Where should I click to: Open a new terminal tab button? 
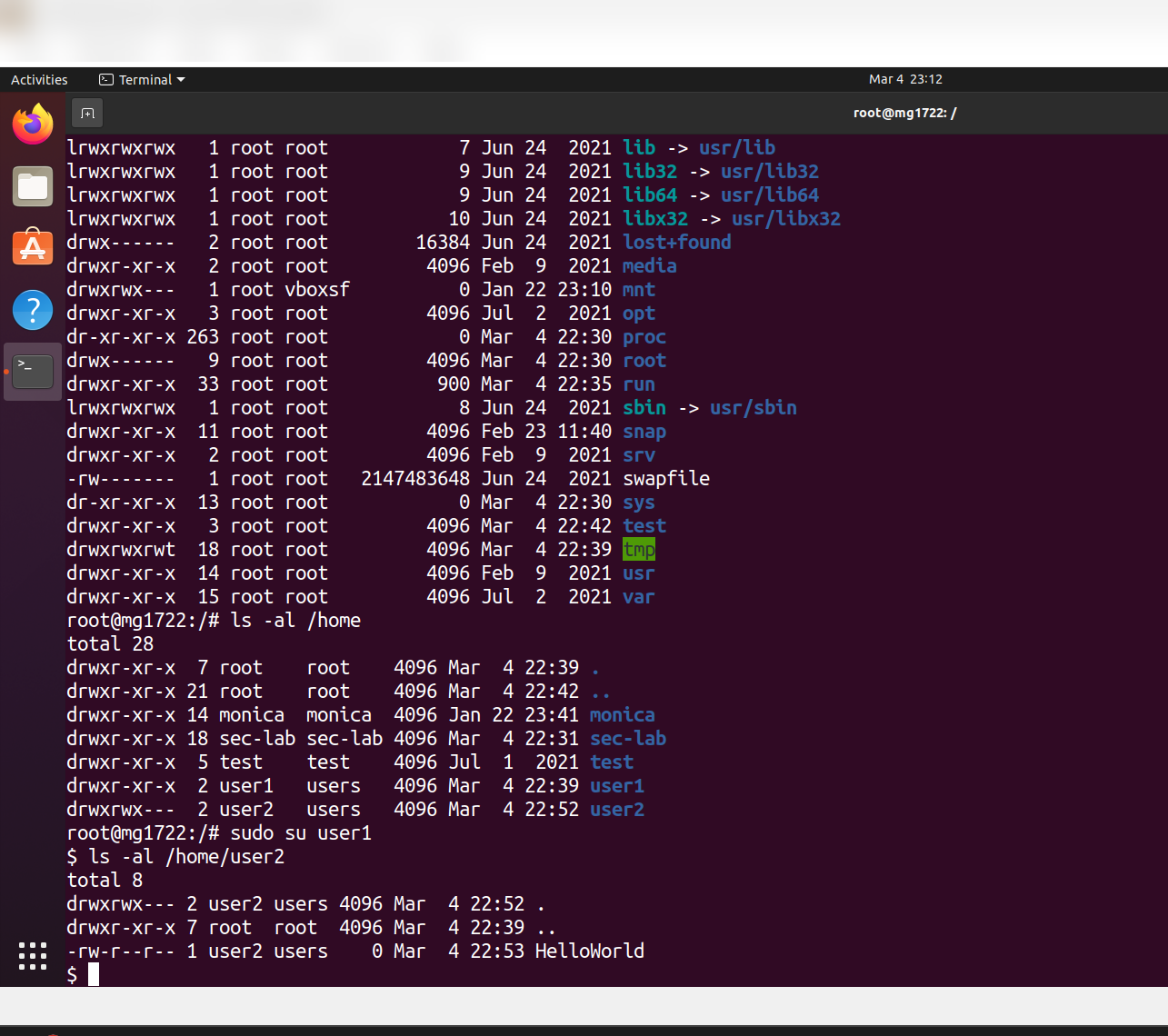[87, 113]
